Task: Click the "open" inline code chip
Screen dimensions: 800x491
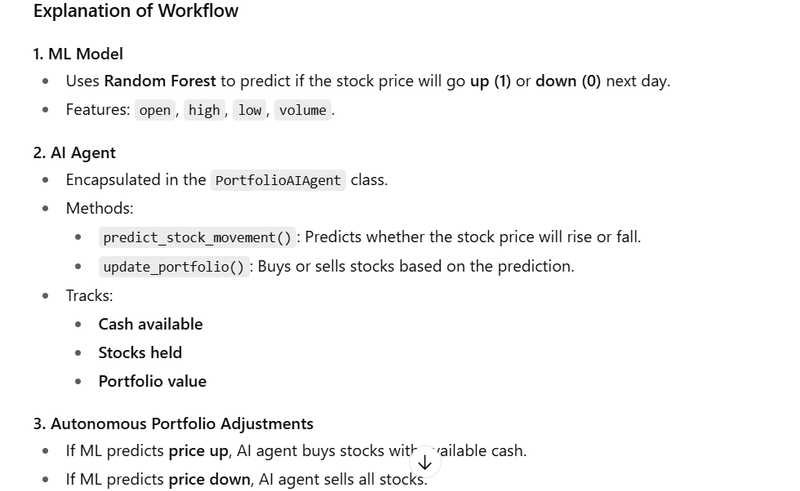Action: pyautogui.click(x=155, y=110)
